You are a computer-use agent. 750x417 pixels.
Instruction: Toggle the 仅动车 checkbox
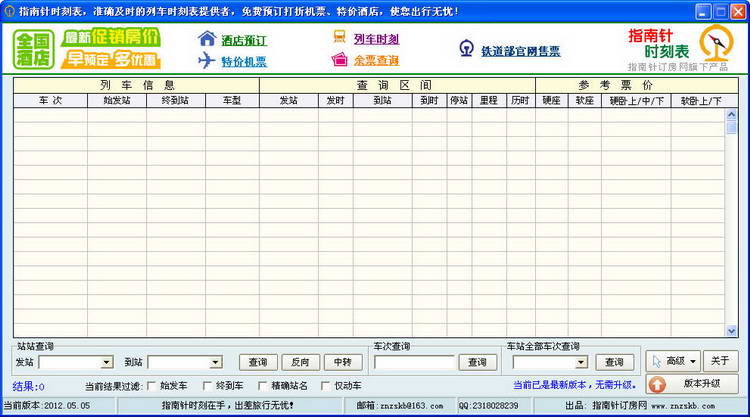click(326, 386)
